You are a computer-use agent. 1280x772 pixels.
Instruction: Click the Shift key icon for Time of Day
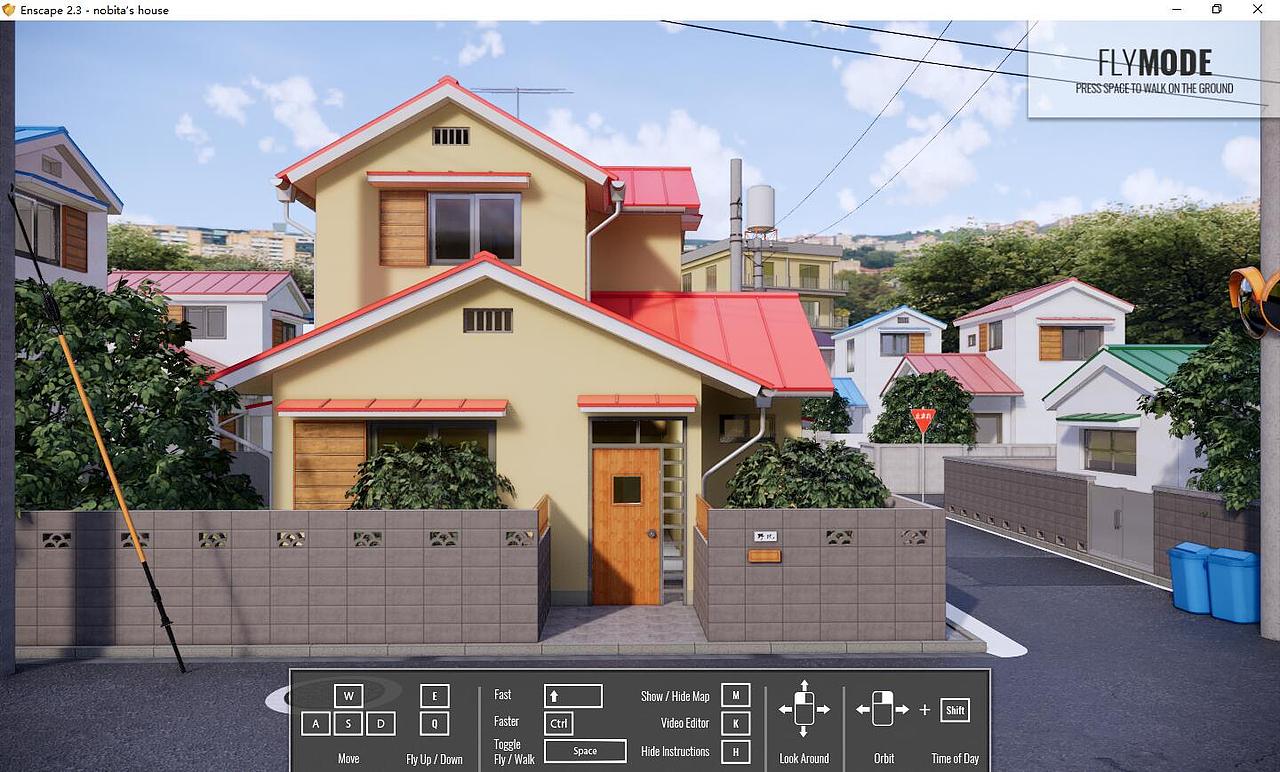pyautogui.click(x=955, y=710)
